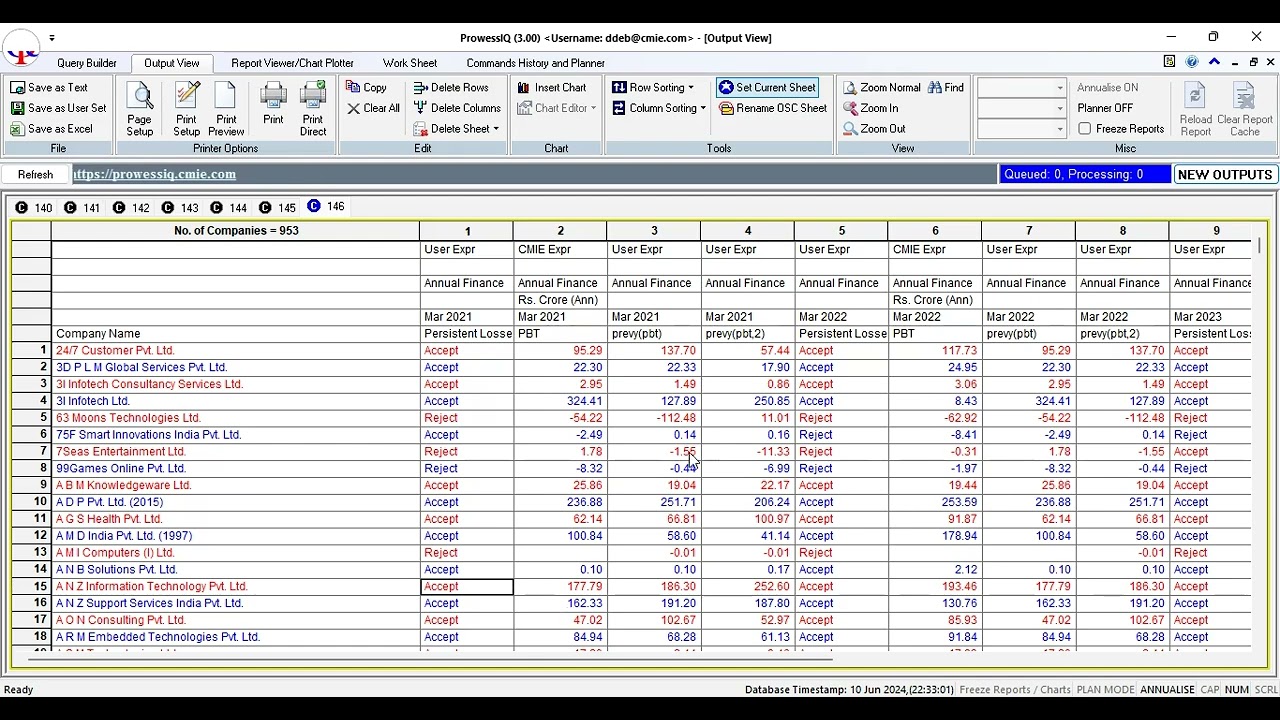
Task: Click the Refresh button
Action: point(35,174)
